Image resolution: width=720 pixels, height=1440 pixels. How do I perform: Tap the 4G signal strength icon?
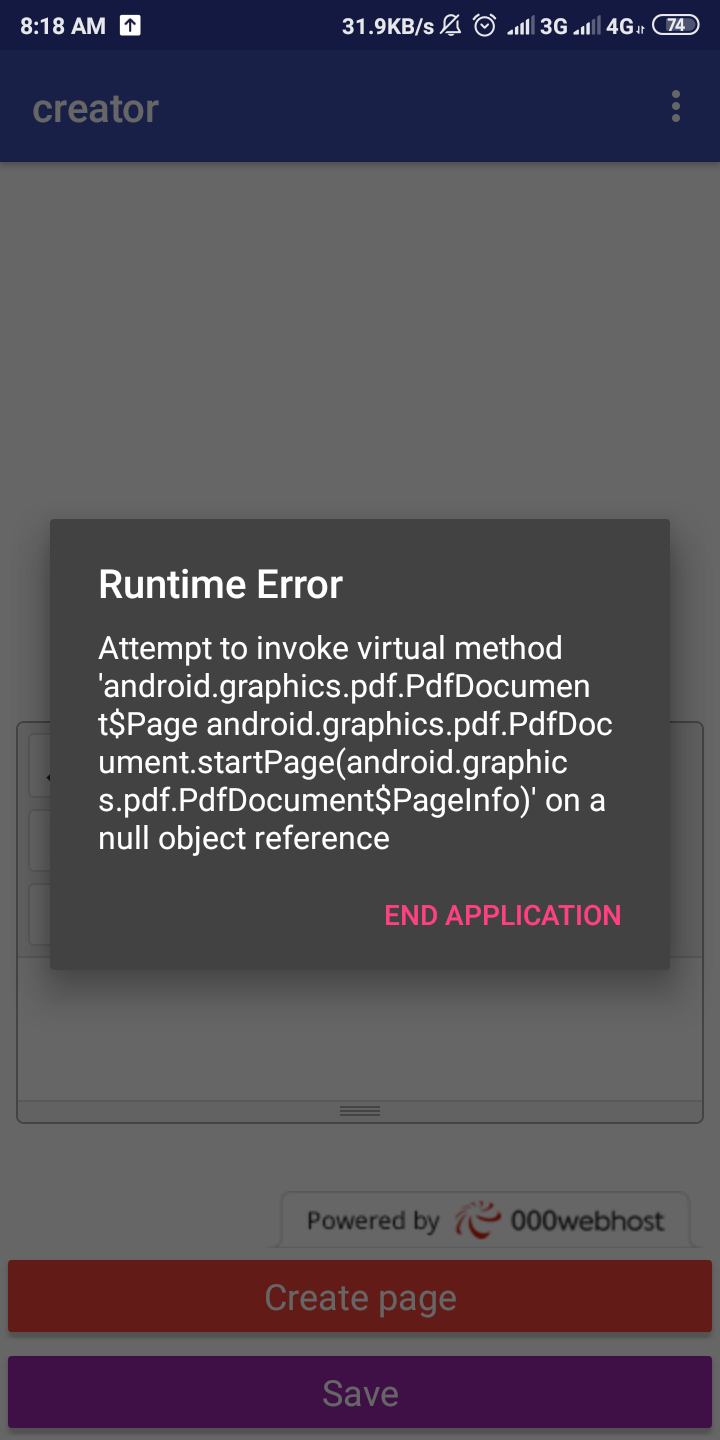click(x=607, y=26)
